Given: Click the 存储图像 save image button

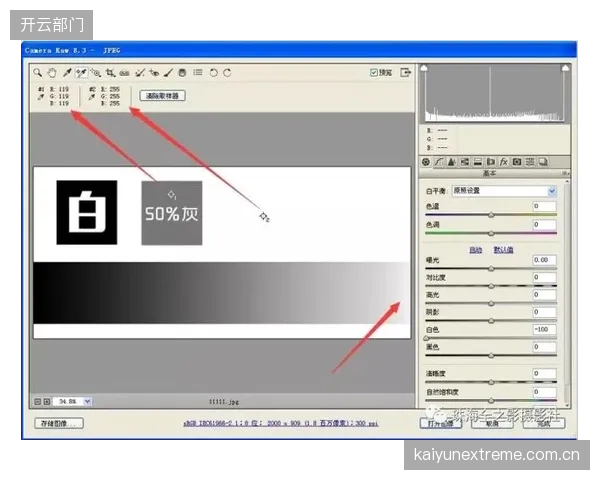Looking at the screenshot, I should [59, 423].
